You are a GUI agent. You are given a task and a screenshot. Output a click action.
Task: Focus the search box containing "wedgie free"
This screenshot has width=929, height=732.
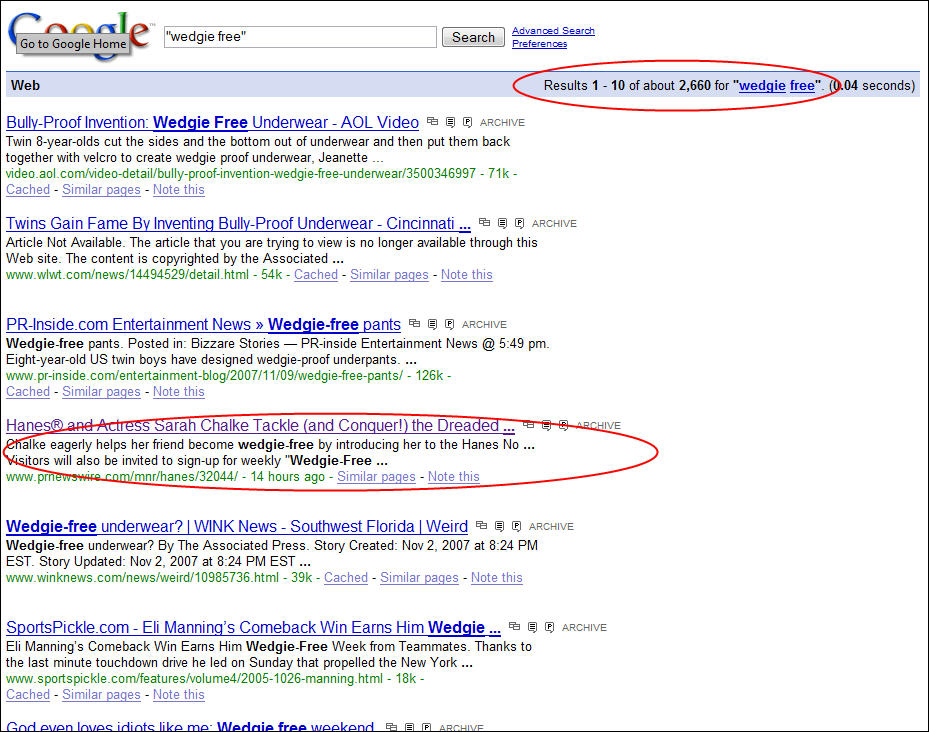pos(300,37)
